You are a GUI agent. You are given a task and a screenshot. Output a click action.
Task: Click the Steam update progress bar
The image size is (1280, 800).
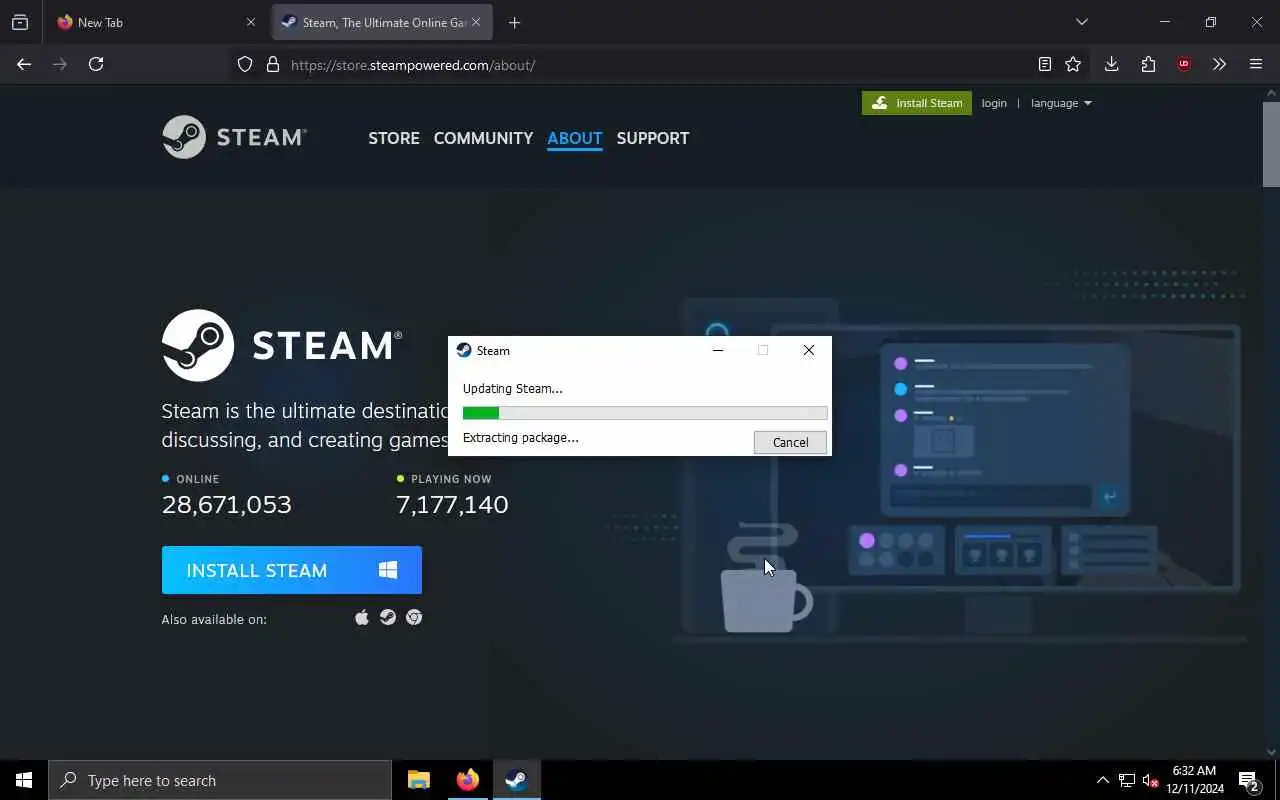pyautogui.click(x=645, y=413)
